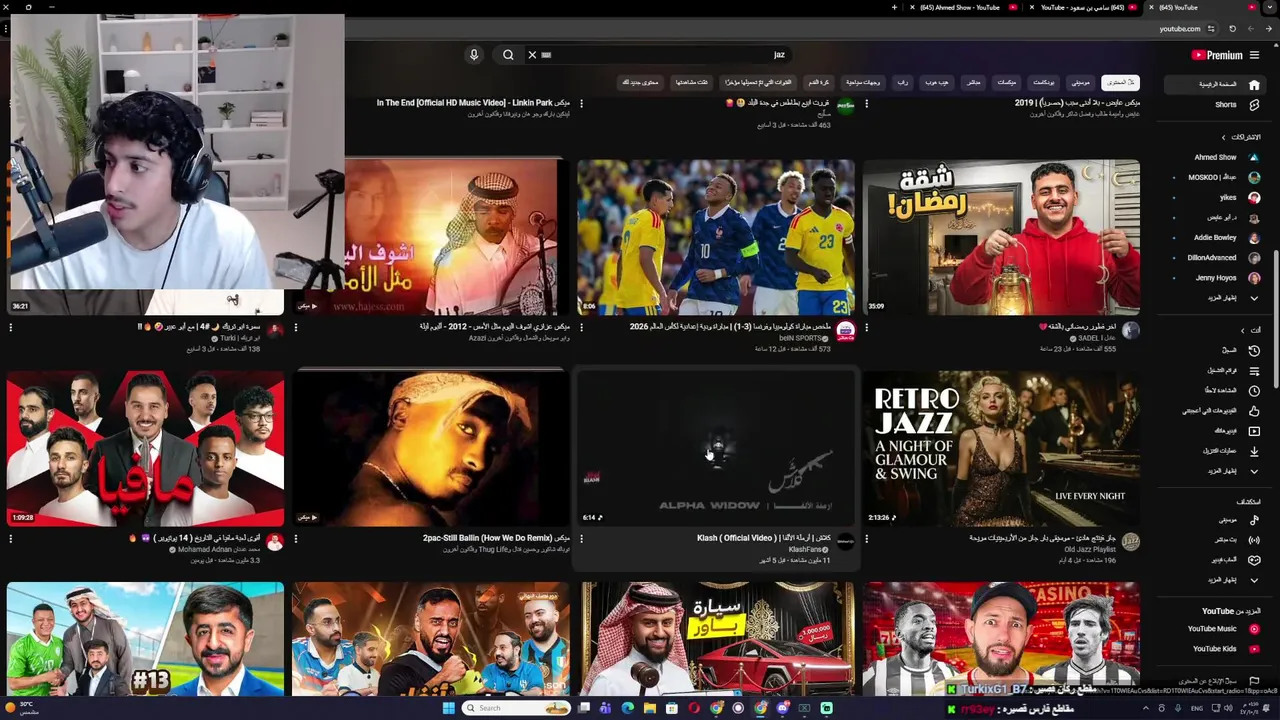Select the Music filter chip
Screen dimensions: 1280x720
1080,82
